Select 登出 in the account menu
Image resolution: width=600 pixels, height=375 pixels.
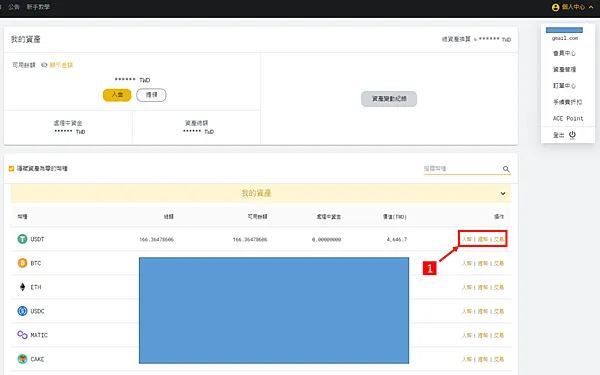(558, 135)
